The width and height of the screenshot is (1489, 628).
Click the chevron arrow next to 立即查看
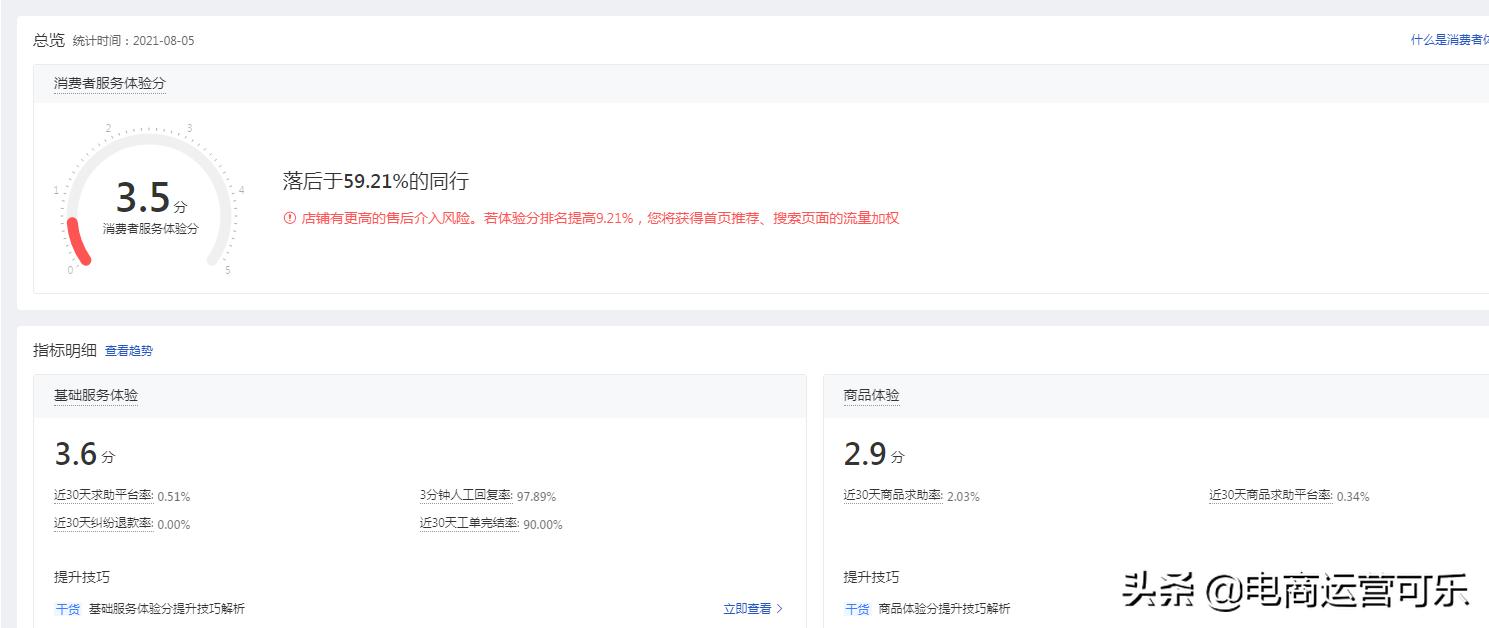pyautogui.click(x=779, y=608)
